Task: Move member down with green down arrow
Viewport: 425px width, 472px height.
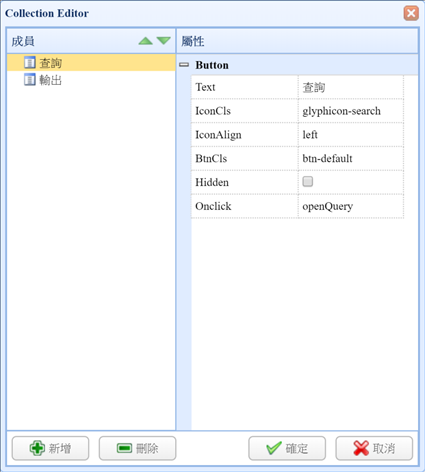Action: [164, 41]
